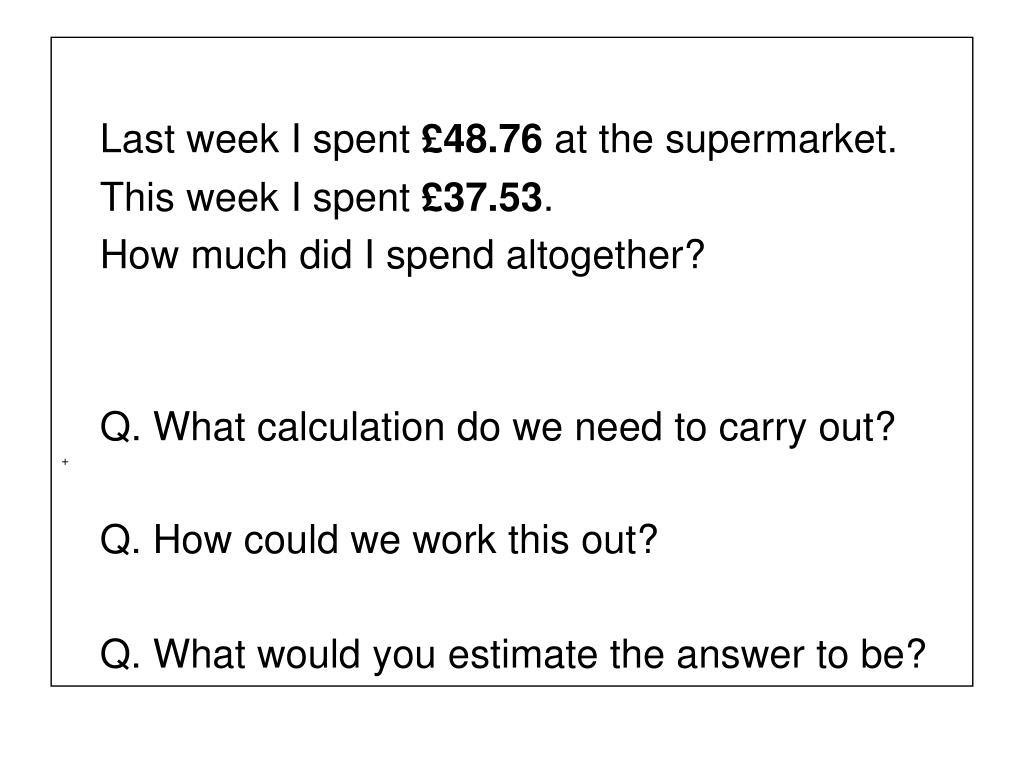This screenshot has width=1024, height=768.
Task: Click the text 'Last week I spent'
Action: (x=255, y=142)
